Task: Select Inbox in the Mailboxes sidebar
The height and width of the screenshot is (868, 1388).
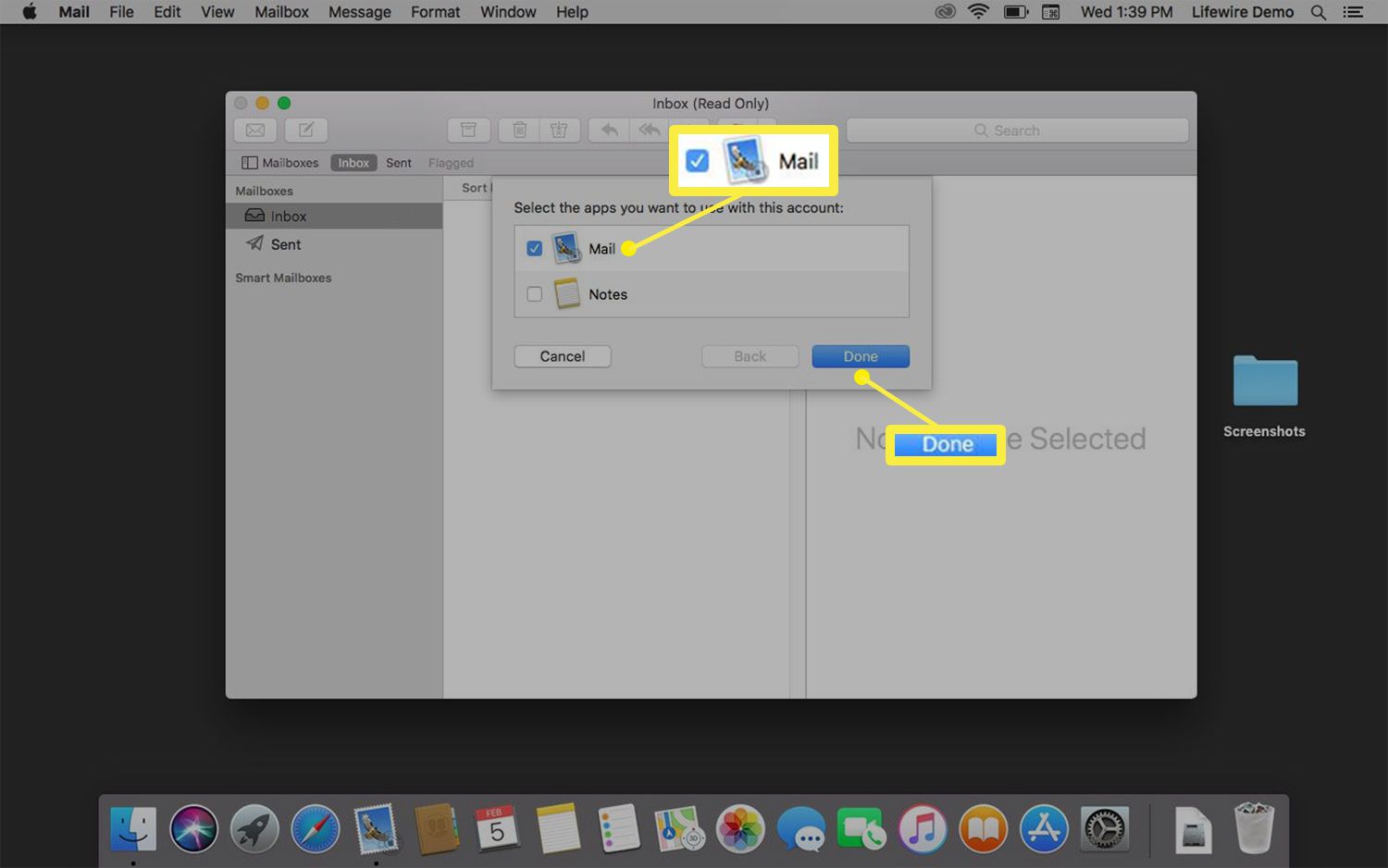Action: point(334,216)
